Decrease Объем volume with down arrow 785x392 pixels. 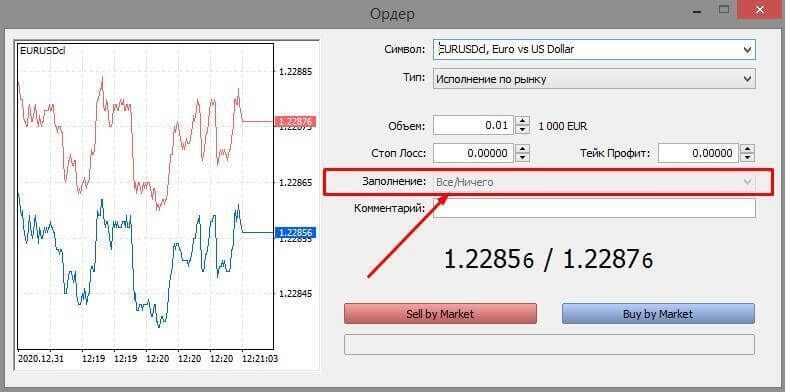click(523, 130)
